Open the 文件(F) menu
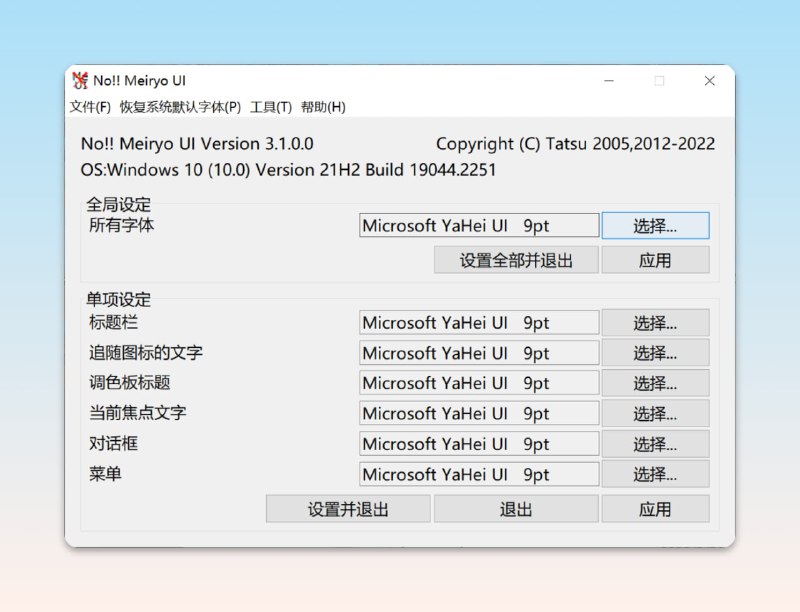800x612 pixels. click(x=92, y=107)
